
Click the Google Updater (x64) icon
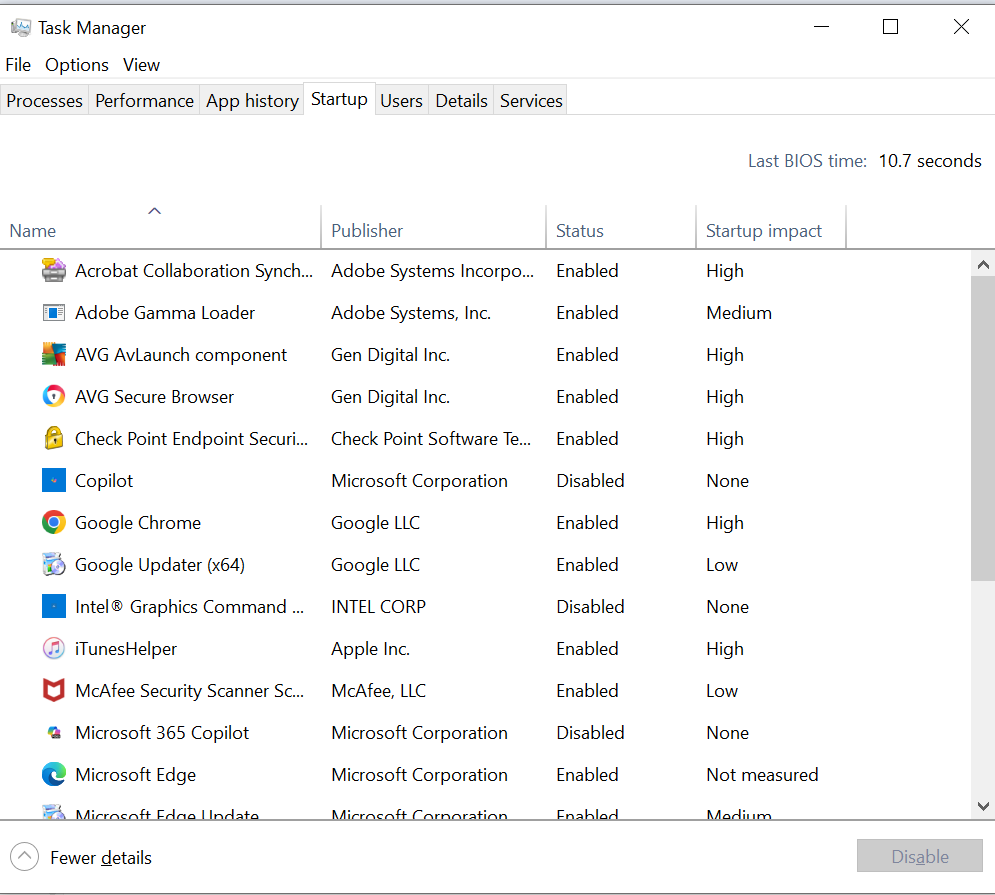(x=53, y=564)
